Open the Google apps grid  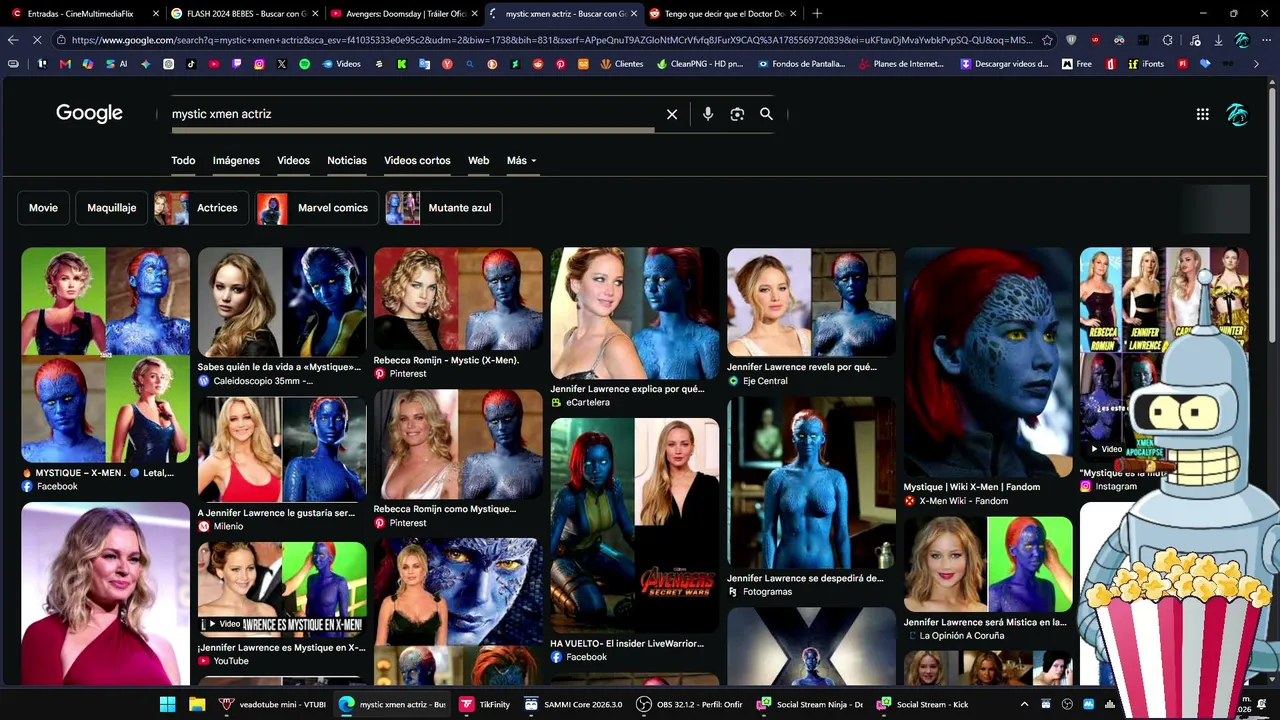point(1203,114)
